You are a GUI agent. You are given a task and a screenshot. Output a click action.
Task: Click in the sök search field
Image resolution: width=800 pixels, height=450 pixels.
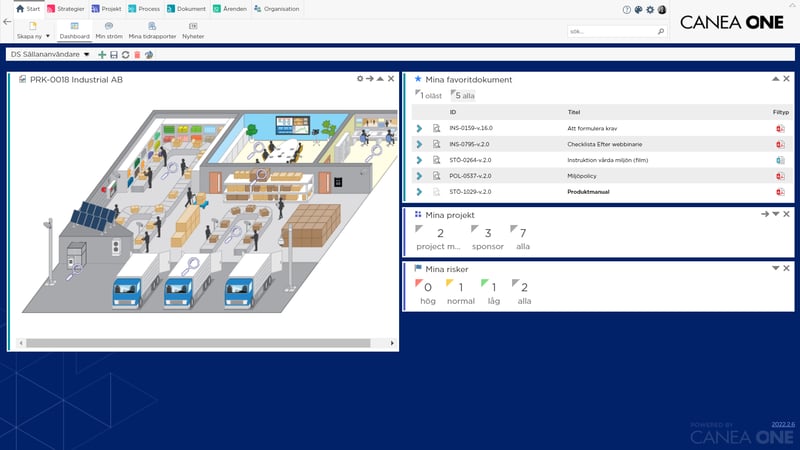(x=610, y=32)
